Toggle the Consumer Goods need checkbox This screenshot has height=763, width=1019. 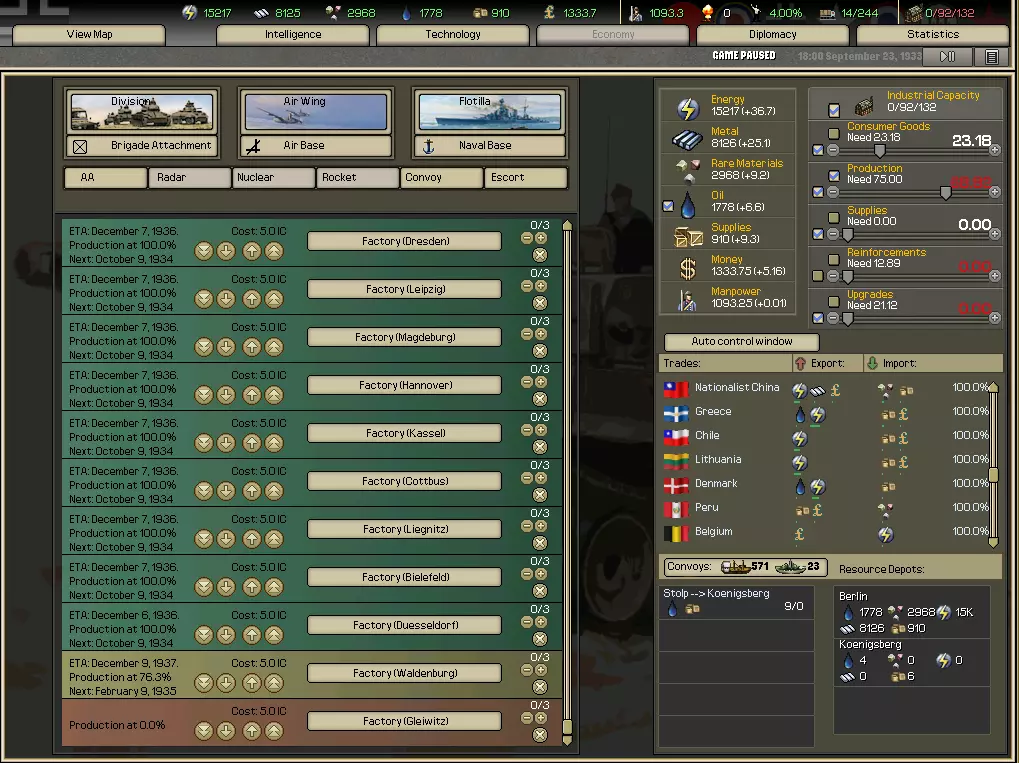[834, 133]
